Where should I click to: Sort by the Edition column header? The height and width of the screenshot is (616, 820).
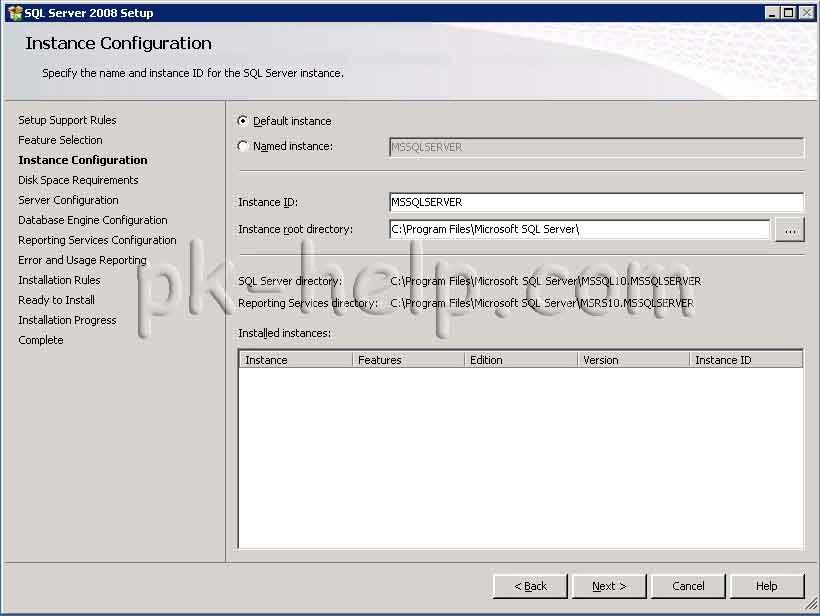[x=521, y=360]
